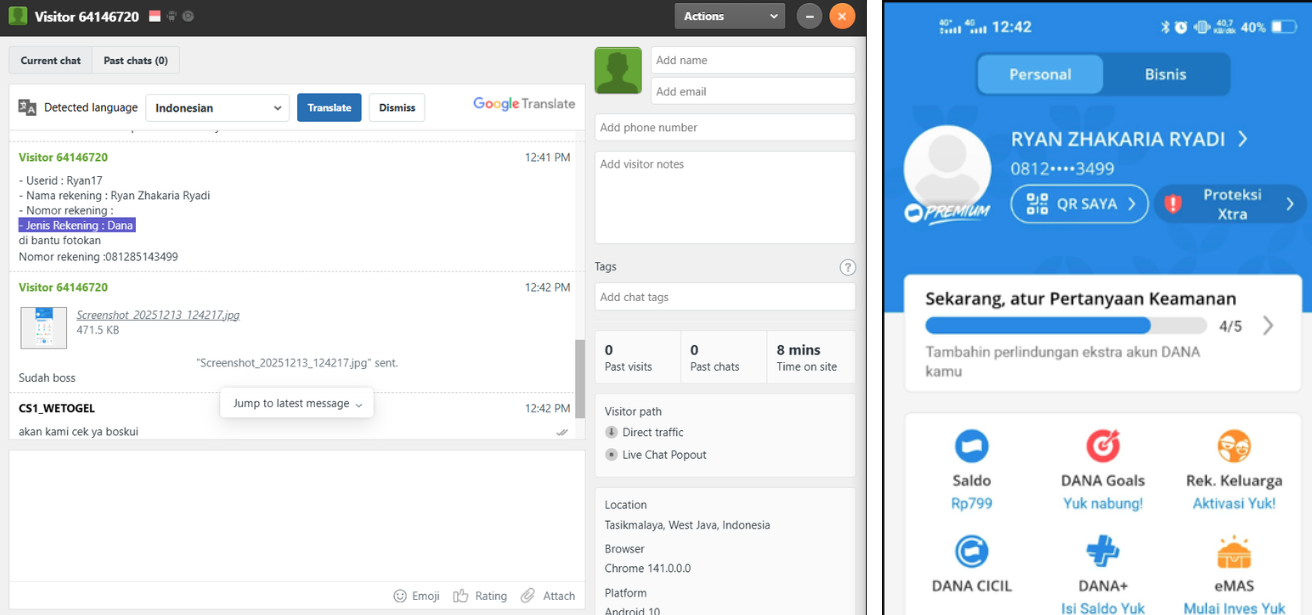The width and height of the screenshot is (1312, 615).
Task: Click the green visitor profile picture
Action: click(618, 70)
